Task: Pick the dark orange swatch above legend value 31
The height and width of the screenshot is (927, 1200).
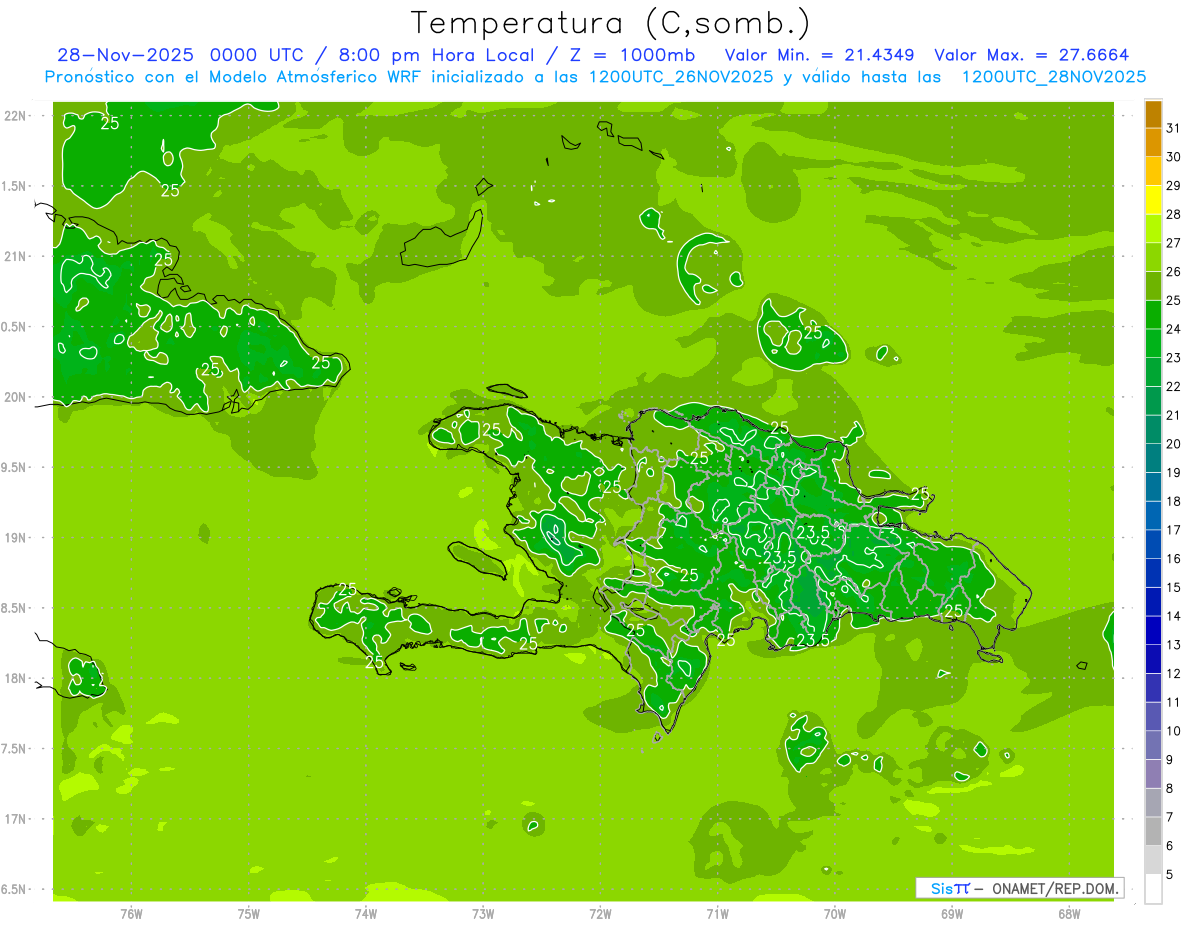Action: pos(1153,114)
